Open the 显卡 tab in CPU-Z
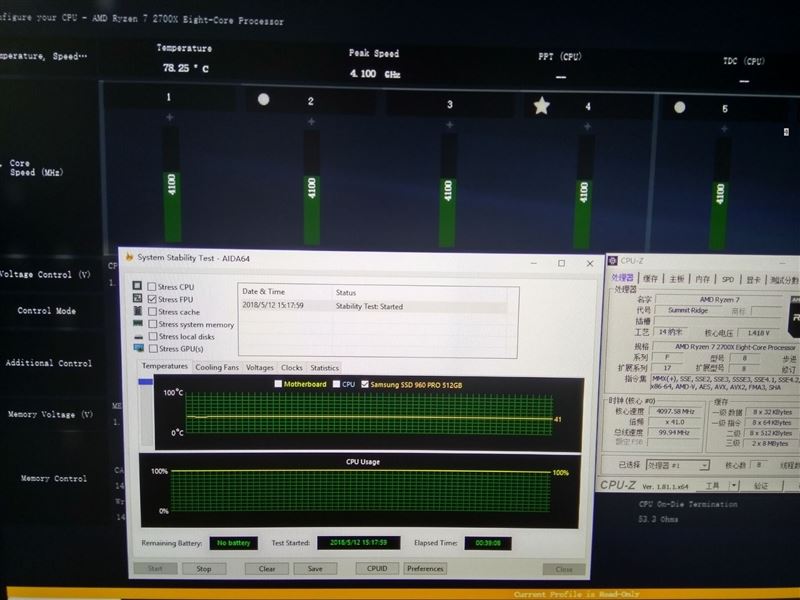Viewport: 800px width, 600px height. tap(753, 280)
